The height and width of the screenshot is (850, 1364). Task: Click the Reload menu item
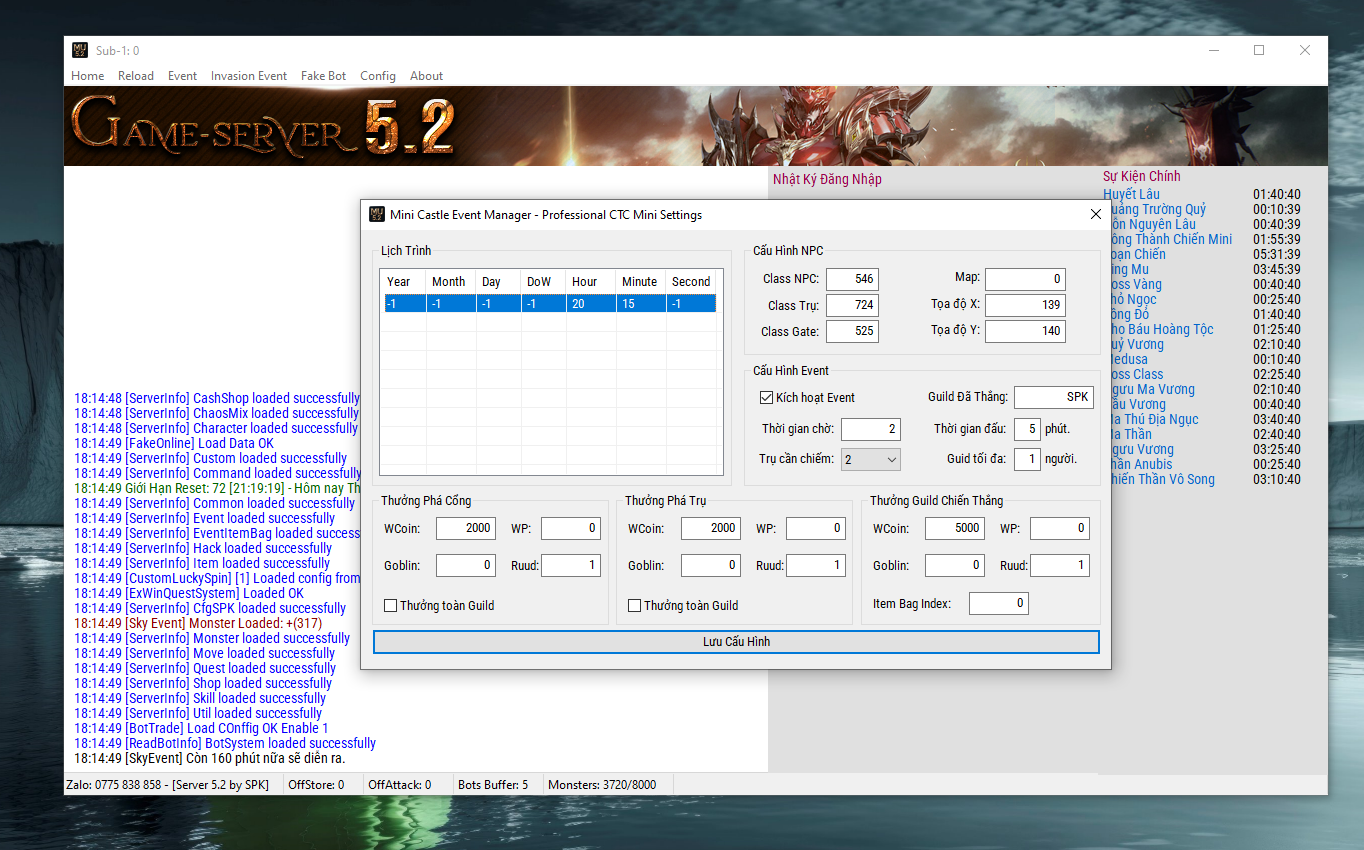[x=136, y=76]
